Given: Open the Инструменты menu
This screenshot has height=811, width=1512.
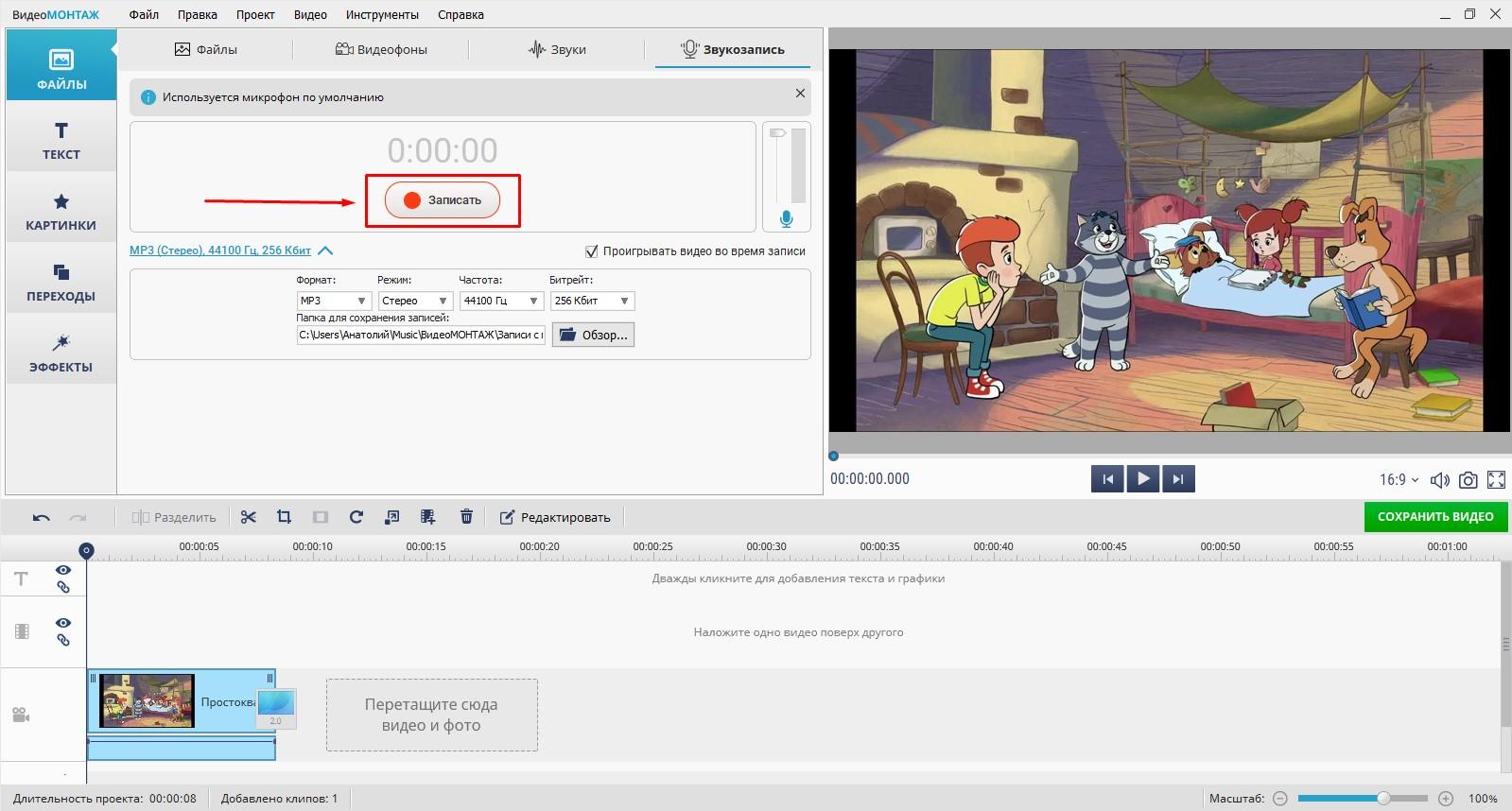Looking at the screenshot, I should point(382,15).
